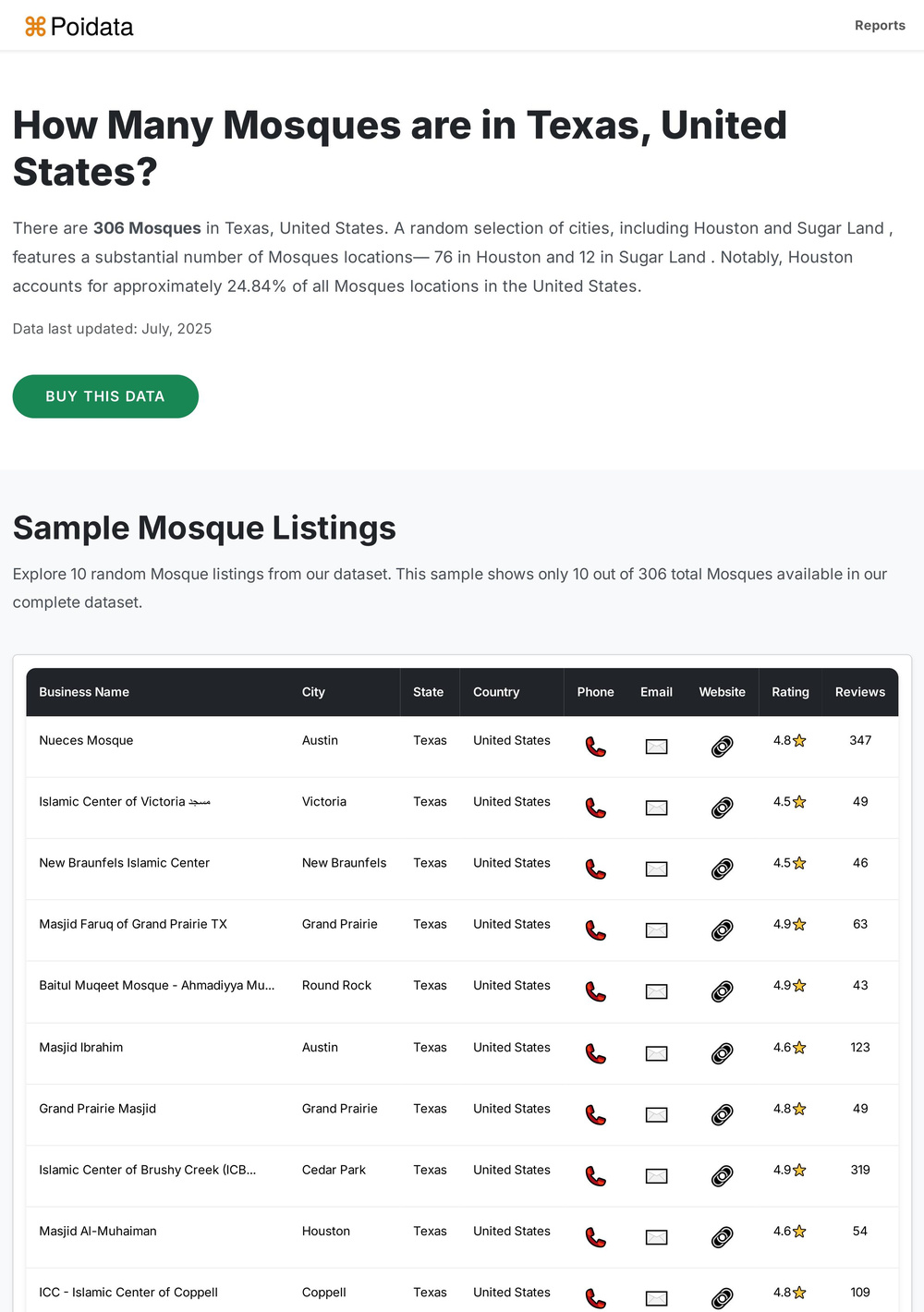This screenshot has width=924, height=1312.
Task: Open website link icon for Nueces Mosque
Action: click(723, 747)
